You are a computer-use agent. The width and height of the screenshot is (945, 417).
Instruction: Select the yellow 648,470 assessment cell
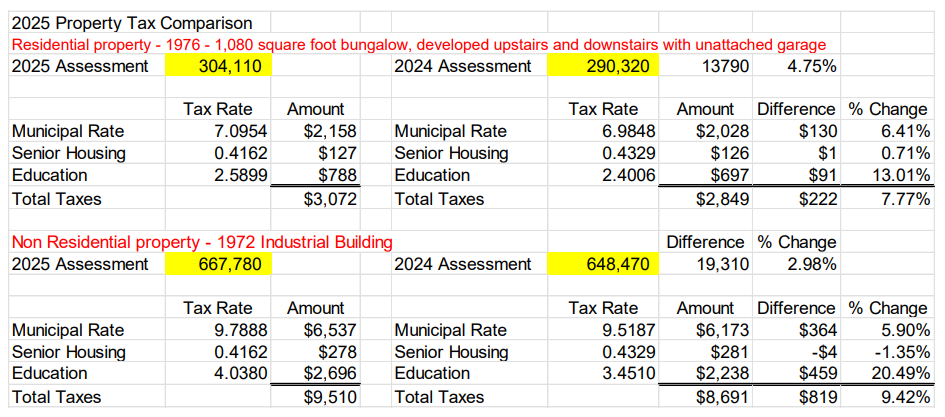point(603,264)
